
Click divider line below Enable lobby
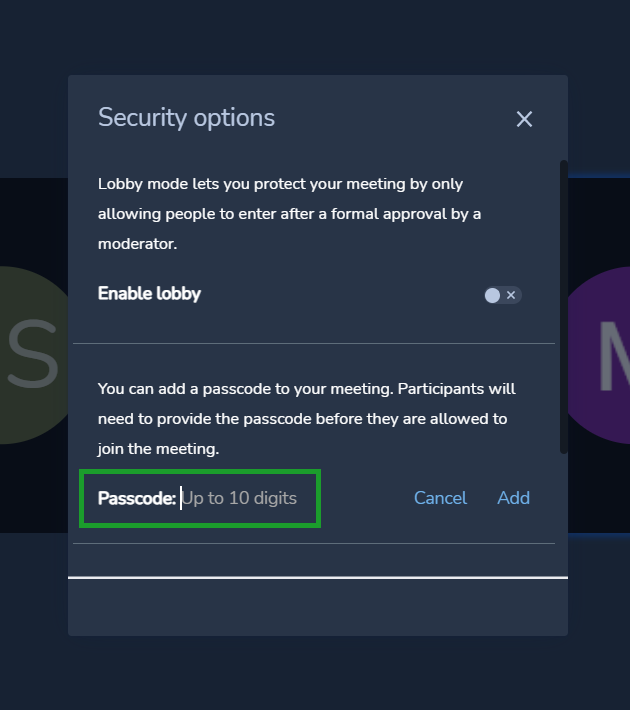[314, 343]
